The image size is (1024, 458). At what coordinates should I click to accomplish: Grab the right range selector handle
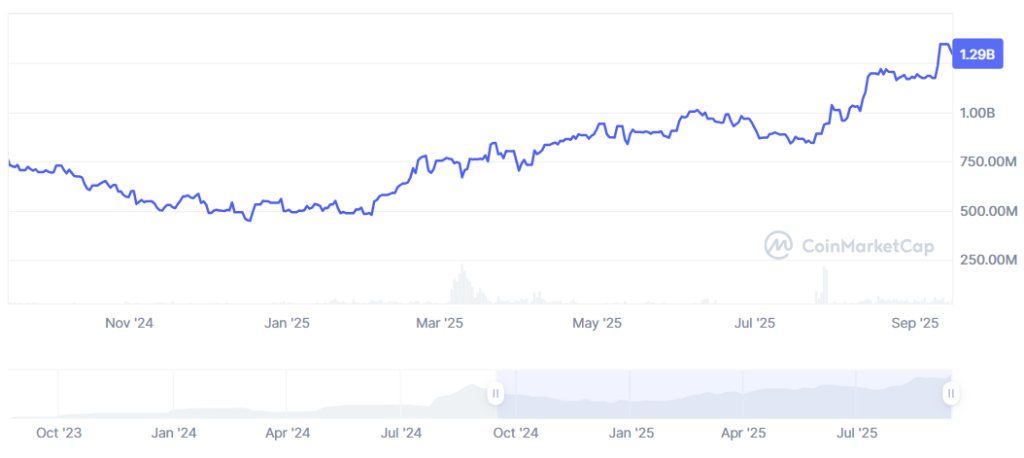pos(950,394)
